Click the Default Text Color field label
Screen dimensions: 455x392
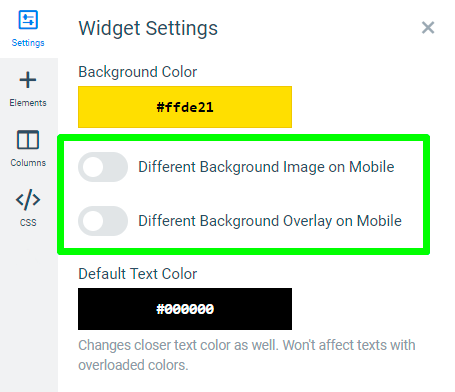(x=138, y=274)
